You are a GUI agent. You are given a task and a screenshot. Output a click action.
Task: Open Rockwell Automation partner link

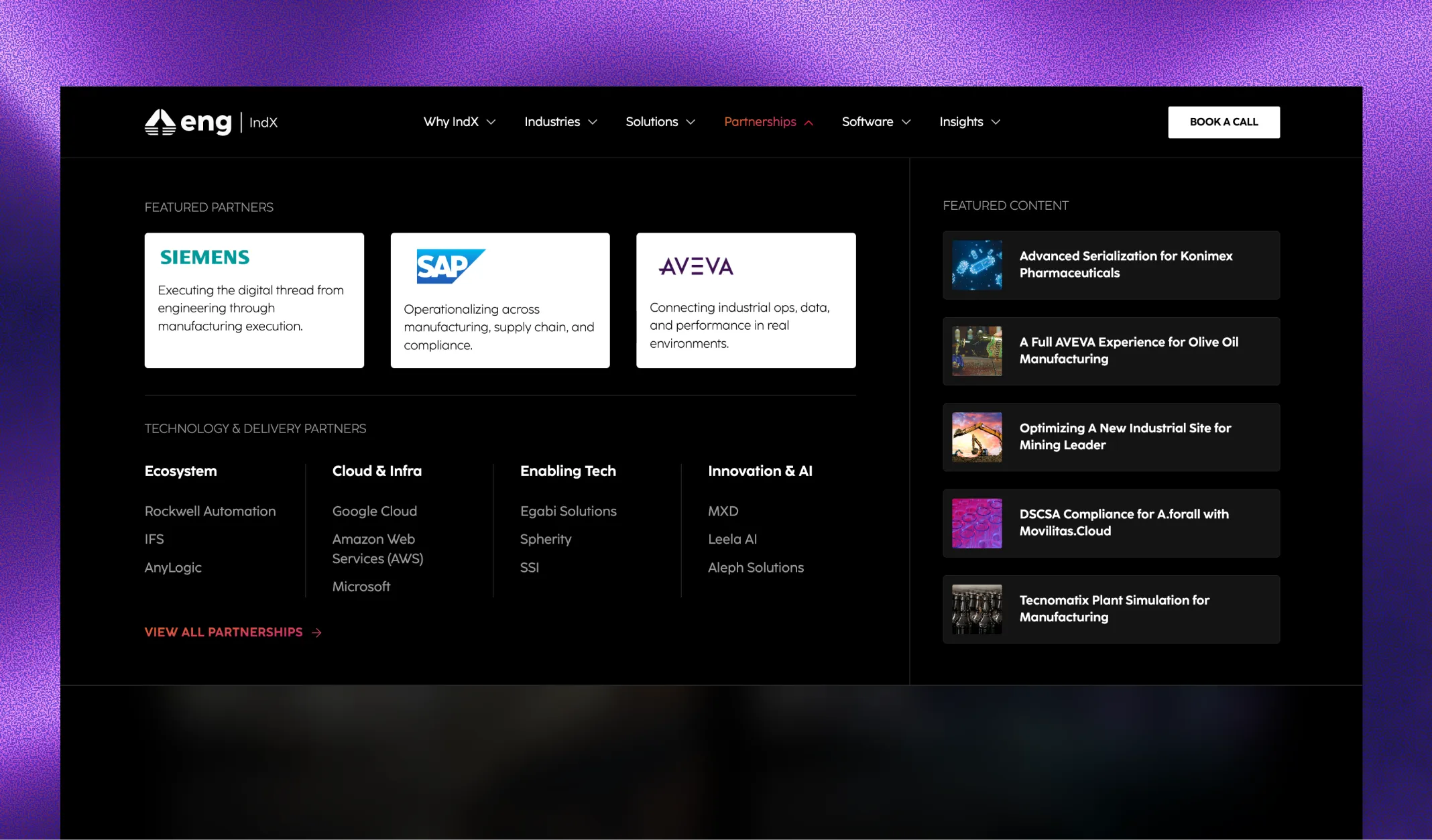point(210,511)
